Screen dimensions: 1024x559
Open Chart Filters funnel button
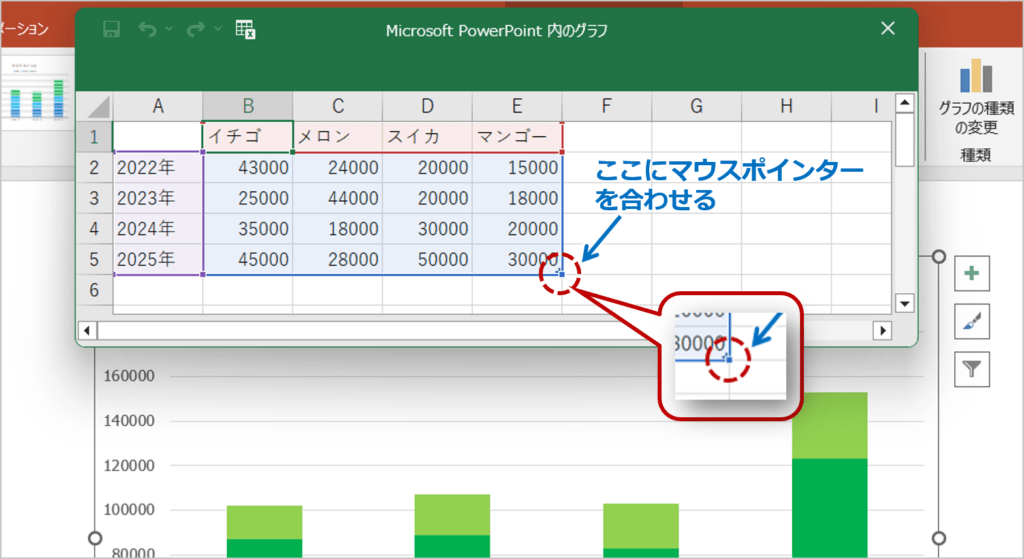click(x=972, y=370)
